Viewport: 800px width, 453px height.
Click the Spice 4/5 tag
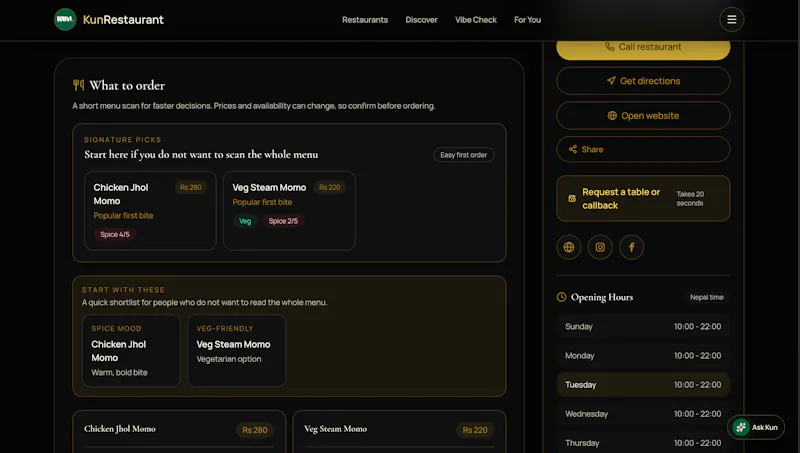tap(115, 234)
